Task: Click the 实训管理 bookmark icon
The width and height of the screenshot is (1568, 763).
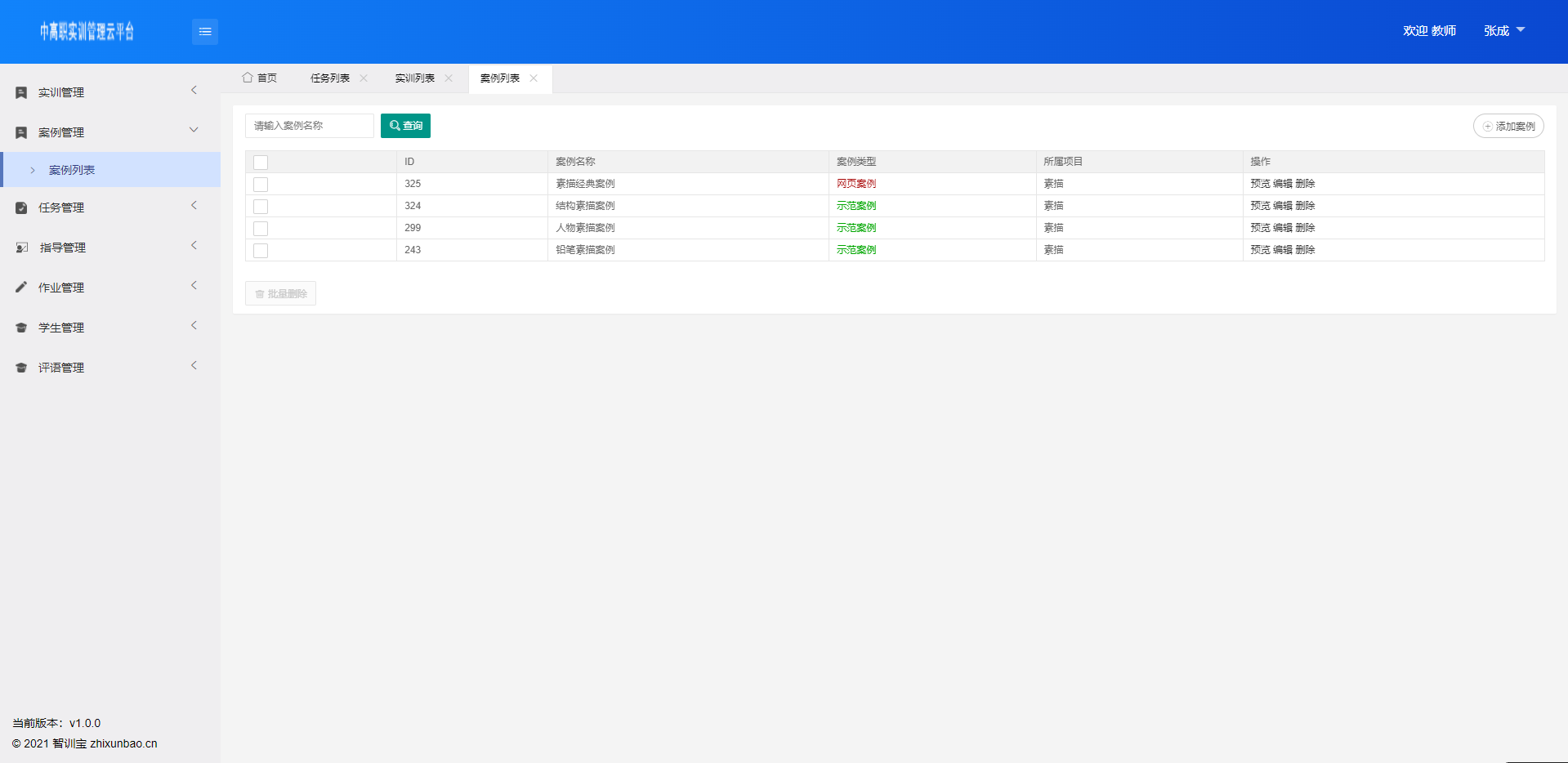Action: point(21,93)
